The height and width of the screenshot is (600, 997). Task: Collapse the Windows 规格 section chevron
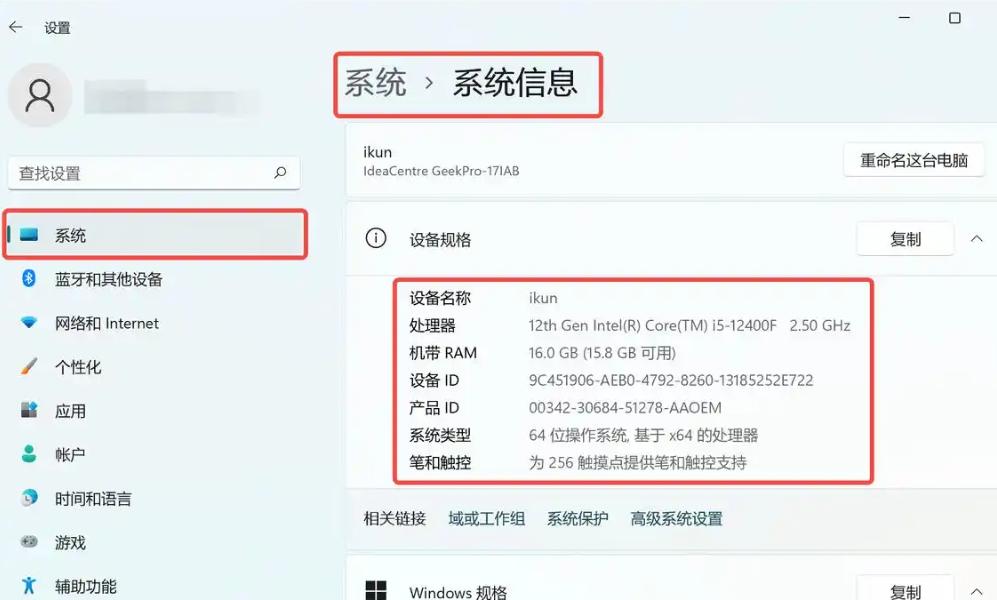point(977,592)
